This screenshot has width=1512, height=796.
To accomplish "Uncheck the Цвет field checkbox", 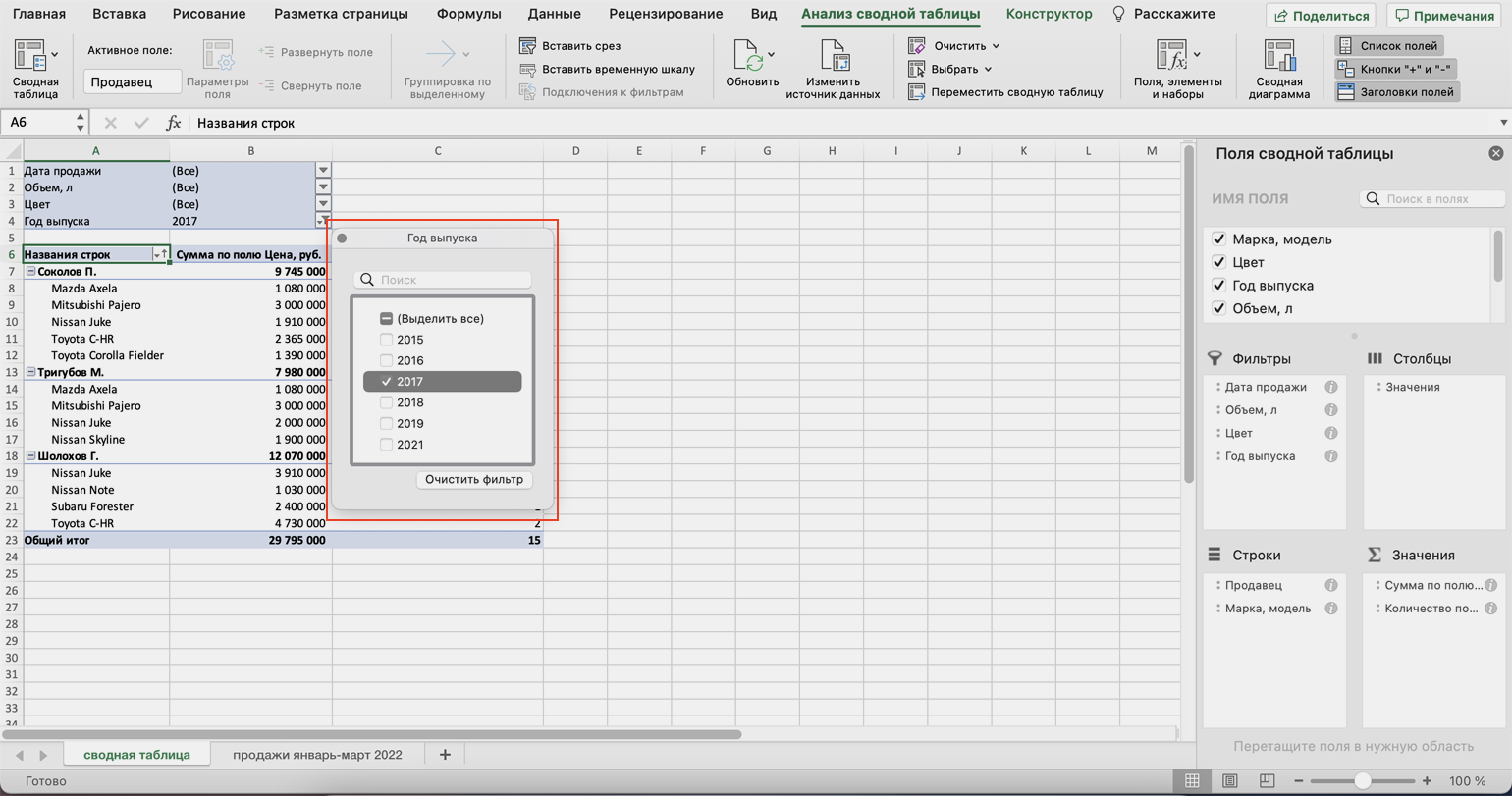I will point(1218,263).
